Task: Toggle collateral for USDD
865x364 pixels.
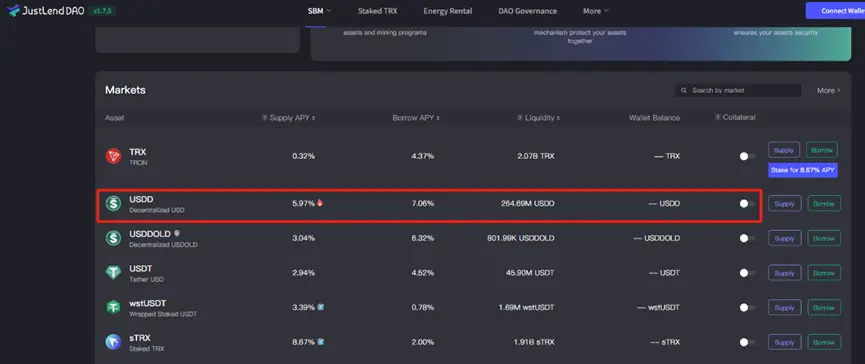Action: (747, 204)
